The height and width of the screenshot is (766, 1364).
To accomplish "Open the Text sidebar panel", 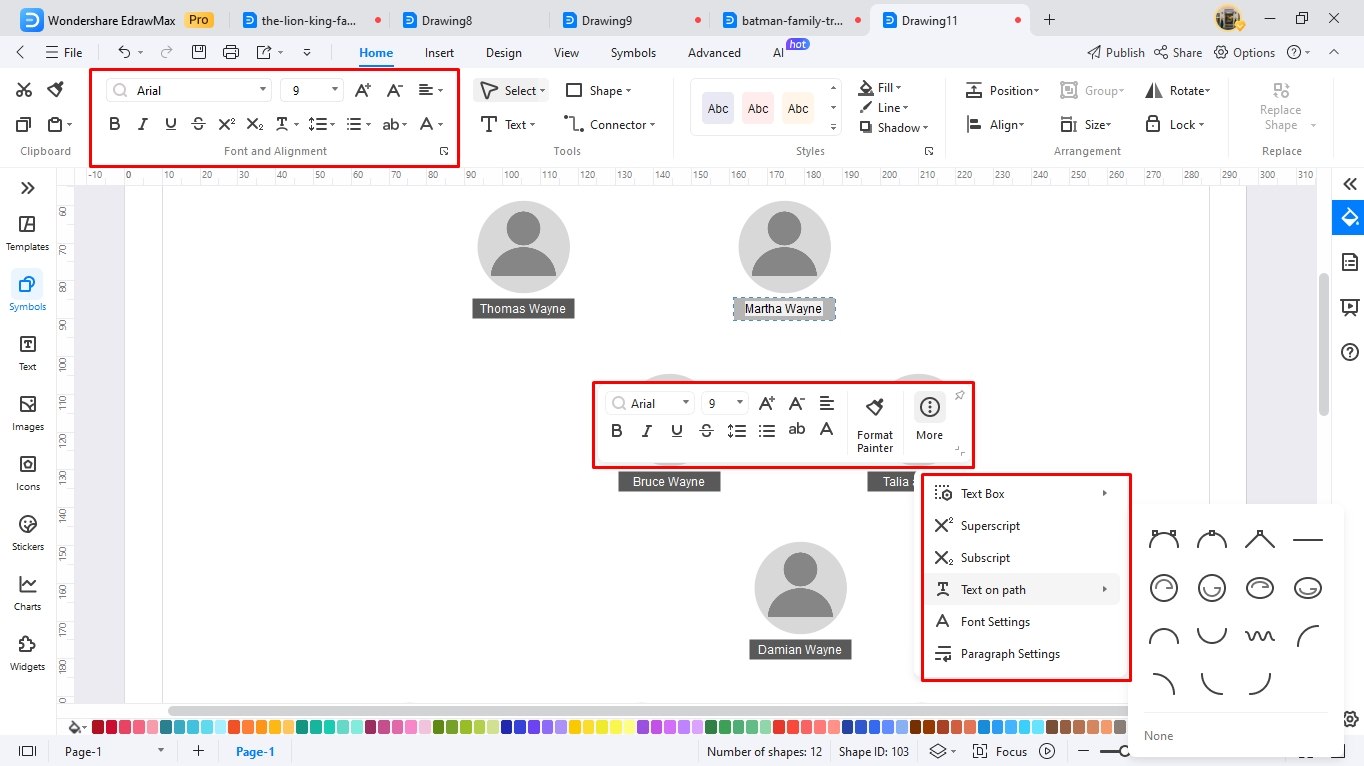I will point(27,353).
